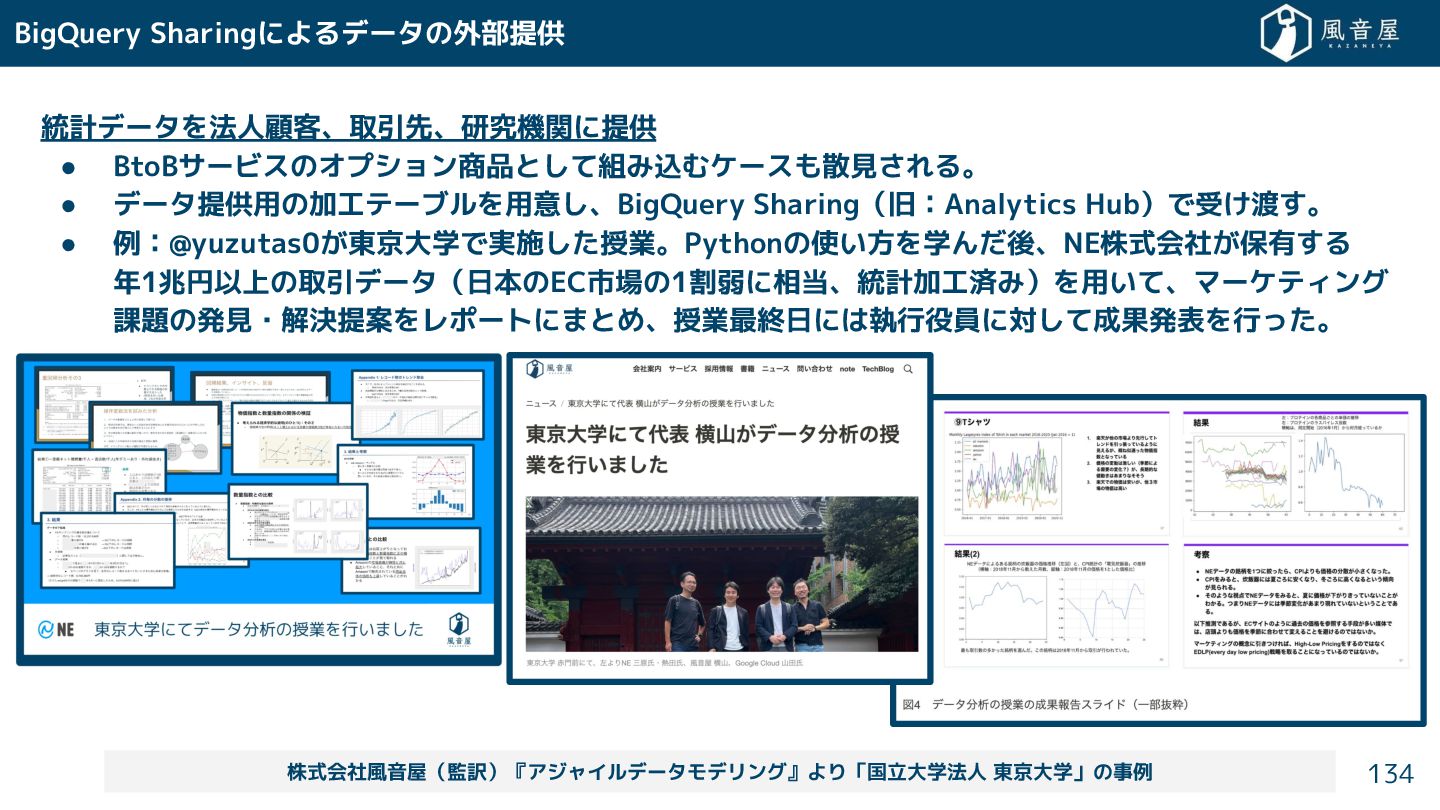Viewport: 1440px width, 810px height.
Task: Select 問い合わせ in the navigation bar
Action: tap(814, 369)
